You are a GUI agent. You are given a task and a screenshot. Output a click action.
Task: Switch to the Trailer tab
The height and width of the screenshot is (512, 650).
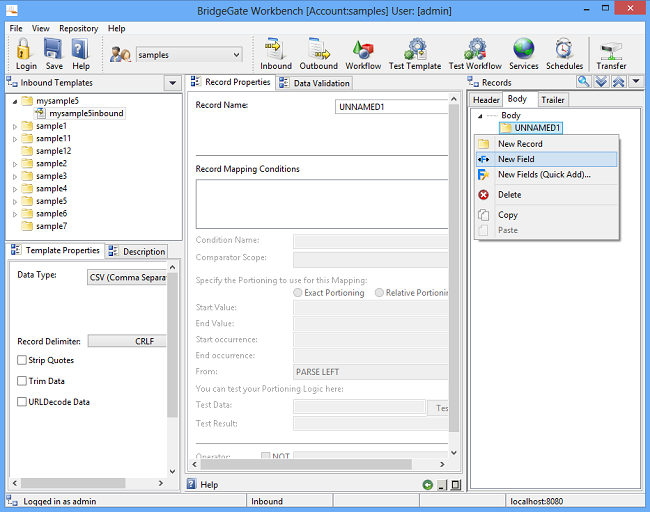pyautogui.click(x=553, y=100)
